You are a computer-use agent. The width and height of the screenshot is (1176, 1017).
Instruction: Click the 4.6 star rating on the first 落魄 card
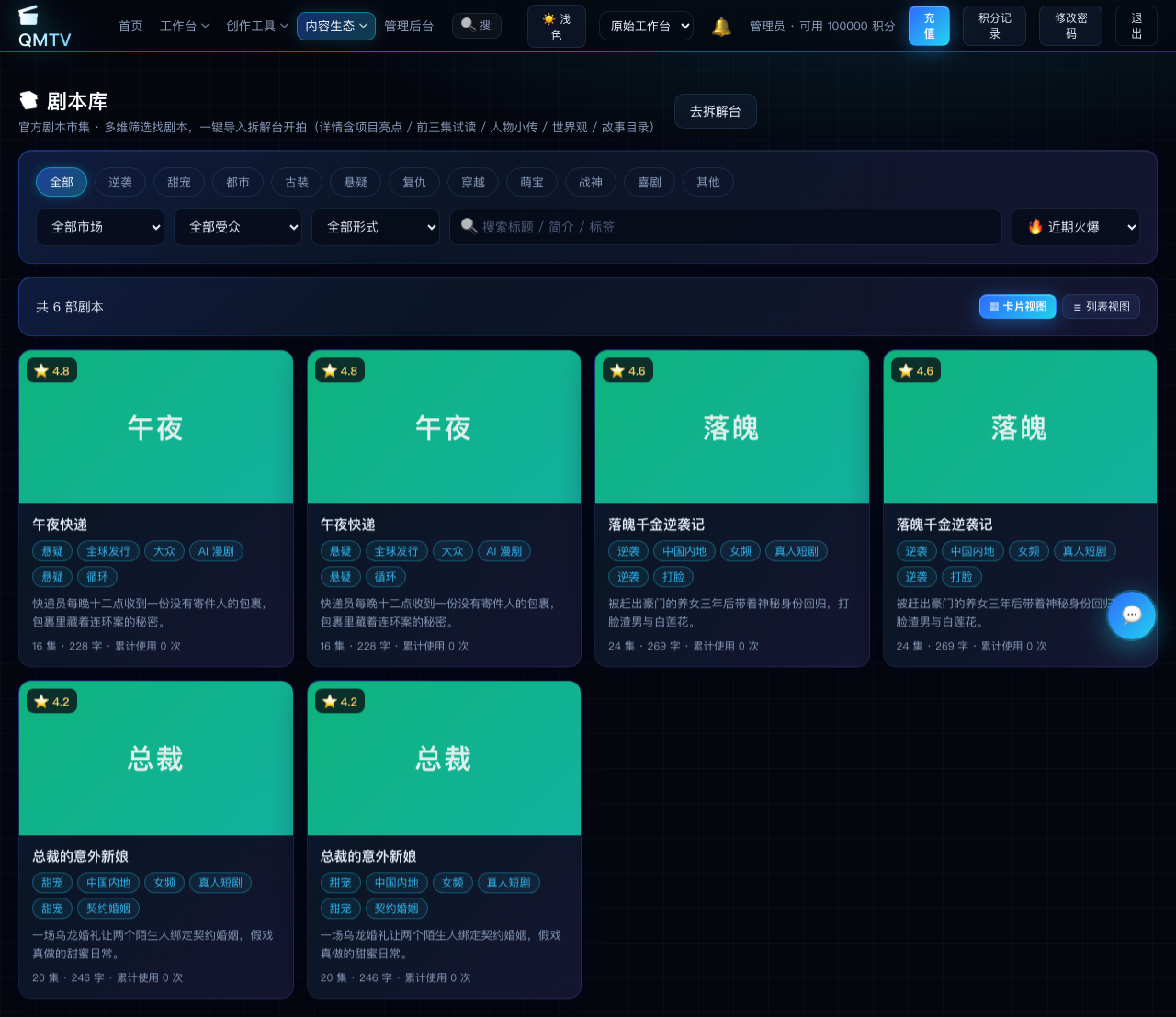pos(628,371)
